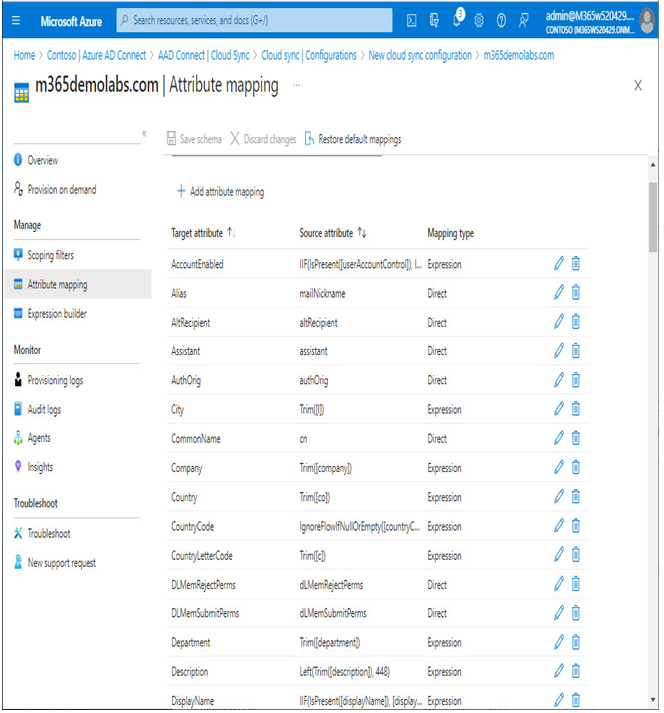Click the vertical scrollbar thumb
Viewport: 664px width, 713px height.
[653, 217]
